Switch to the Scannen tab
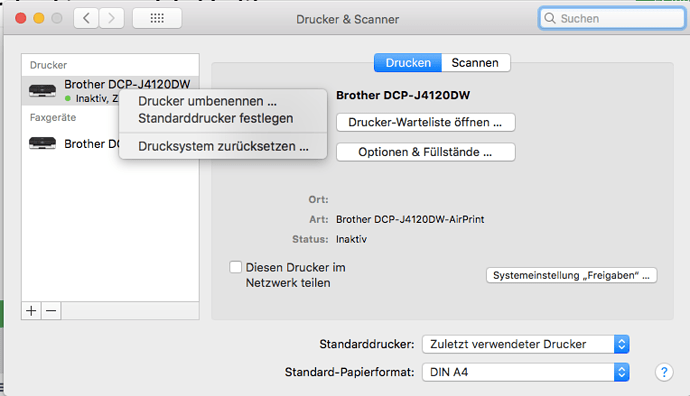The width and height of the screenshot is (690, 396). 475,63
